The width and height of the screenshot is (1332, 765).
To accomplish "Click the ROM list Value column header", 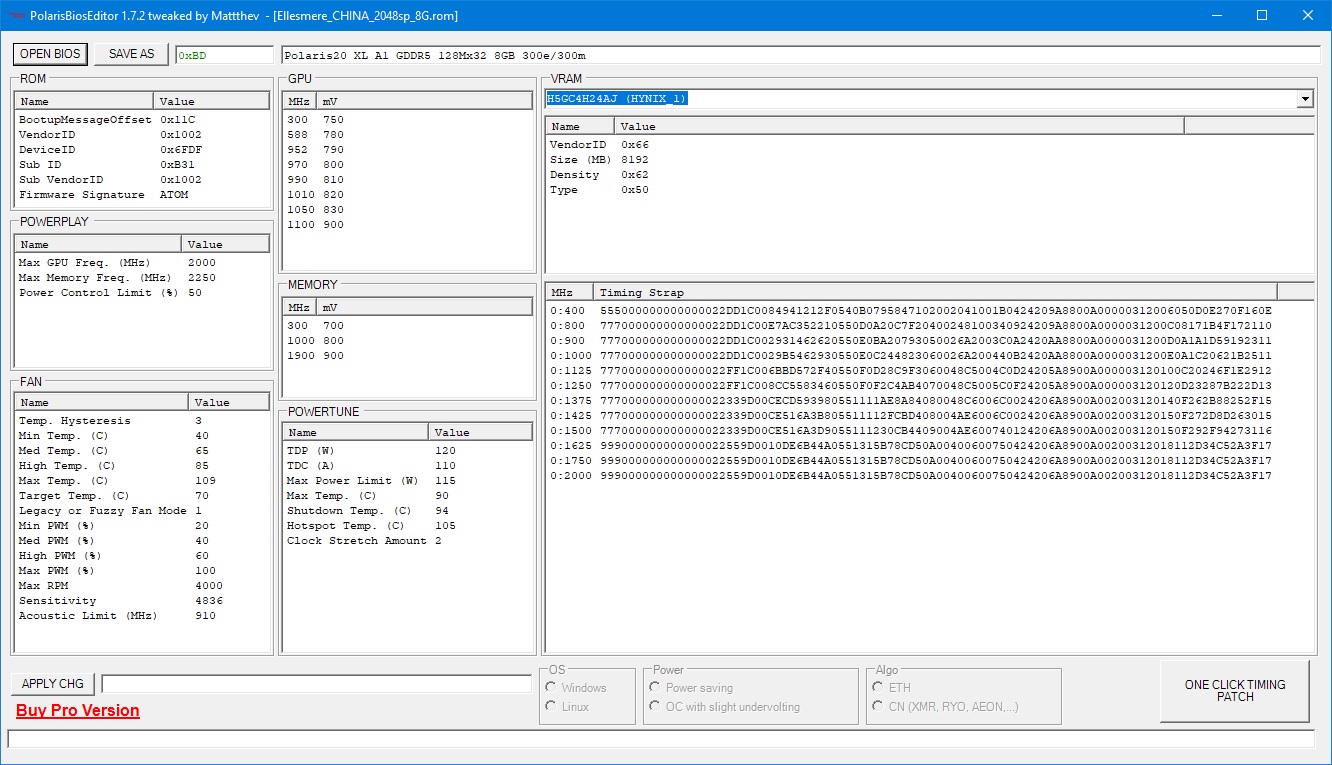I will tap(212, 101).
